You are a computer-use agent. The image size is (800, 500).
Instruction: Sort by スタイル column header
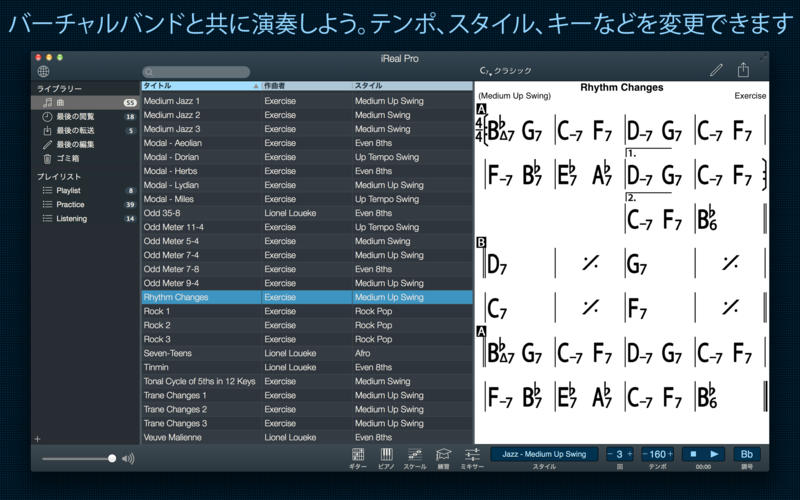tap(413, 86)
